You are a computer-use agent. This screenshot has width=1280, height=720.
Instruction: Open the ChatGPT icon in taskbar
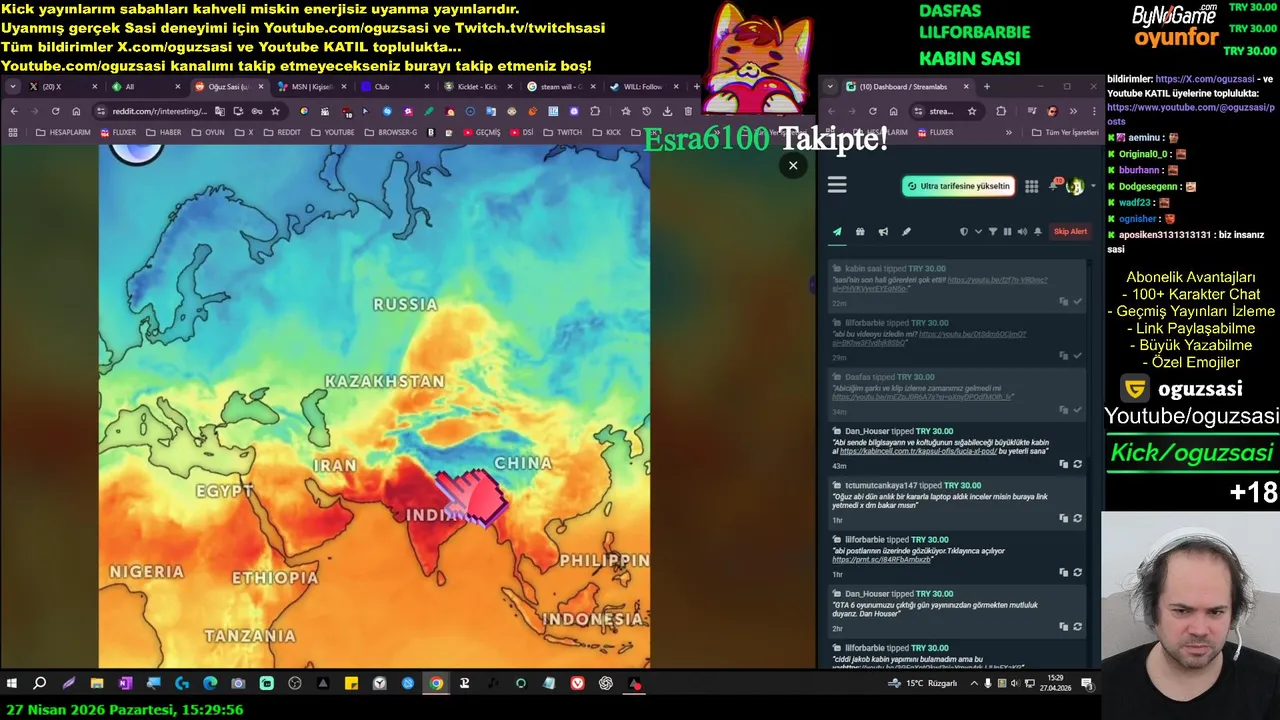(x=606, y=684)
